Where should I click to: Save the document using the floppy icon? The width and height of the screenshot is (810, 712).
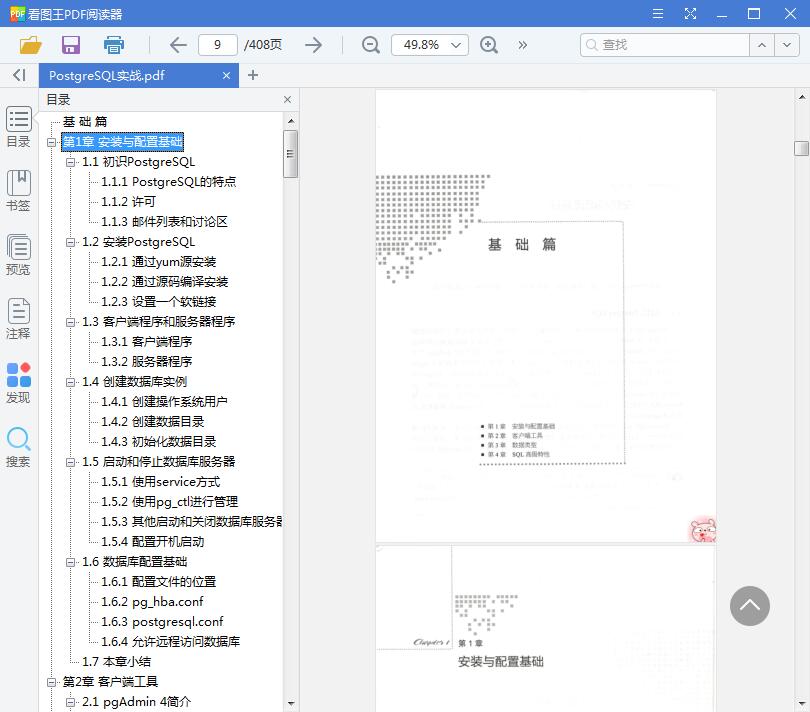[71, 45]
